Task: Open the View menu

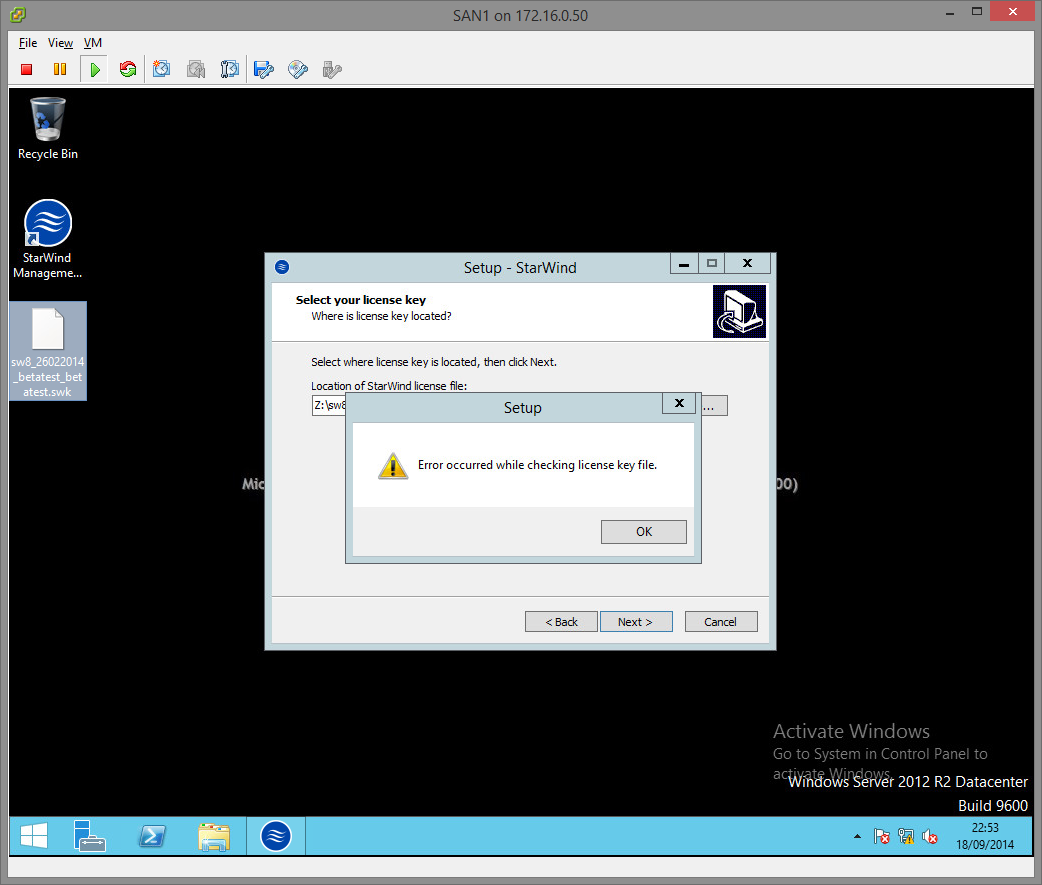Action: [x=60, y=43]
